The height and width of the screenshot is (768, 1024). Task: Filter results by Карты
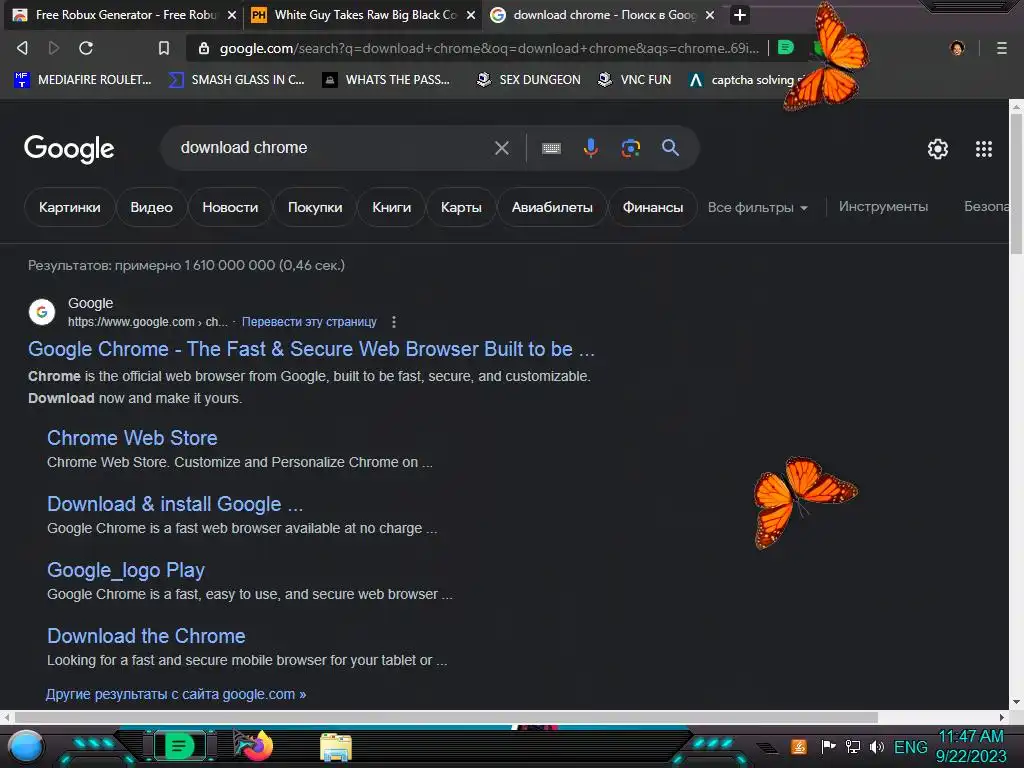(x=461, y=207)
